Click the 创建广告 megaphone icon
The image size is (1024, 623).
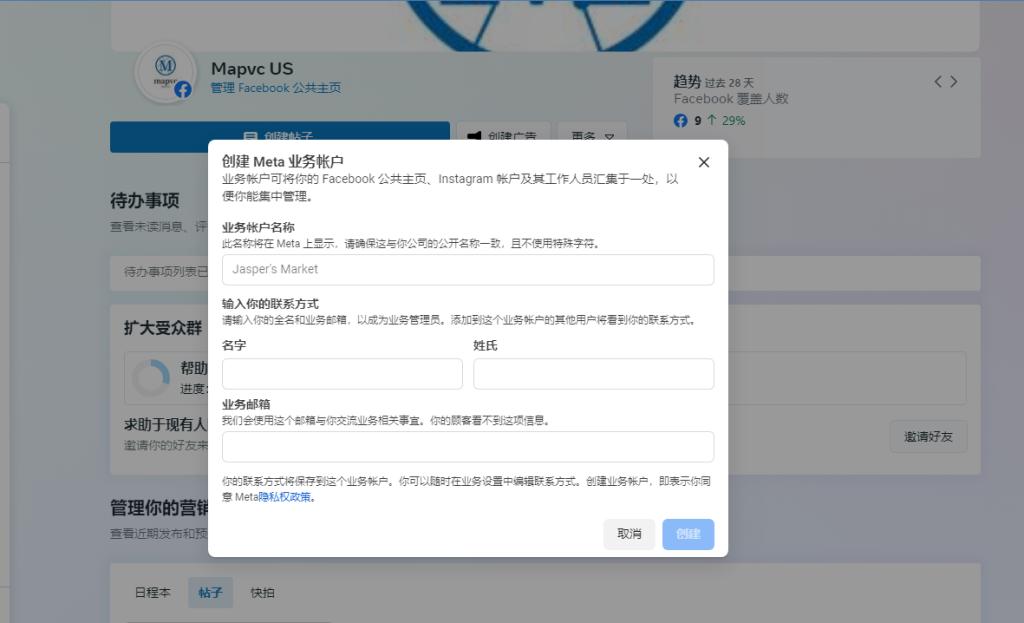[474, 135]
